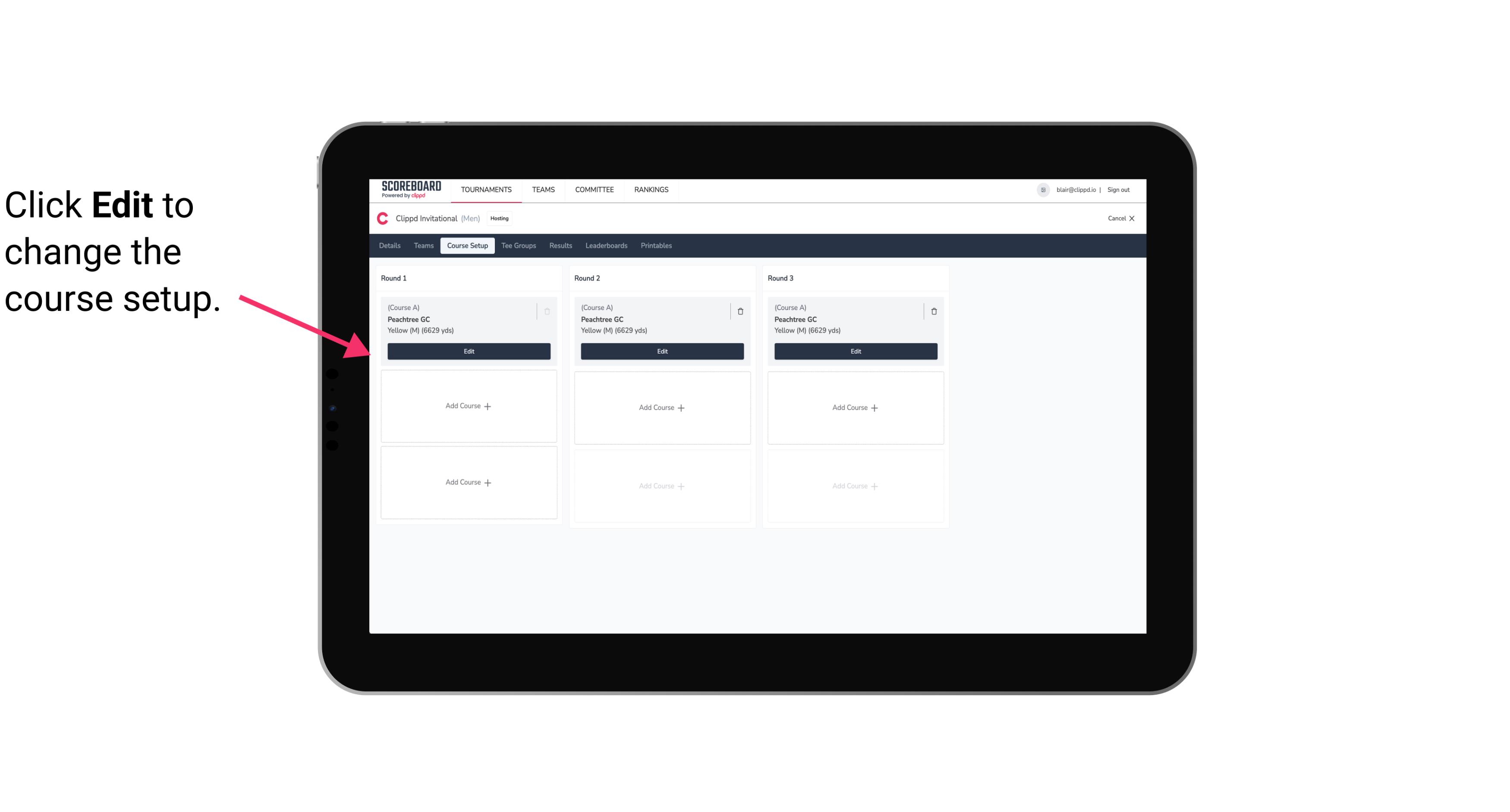Click Edit button for Round 1 course
1510x812 pixels.
click(468, 350)
